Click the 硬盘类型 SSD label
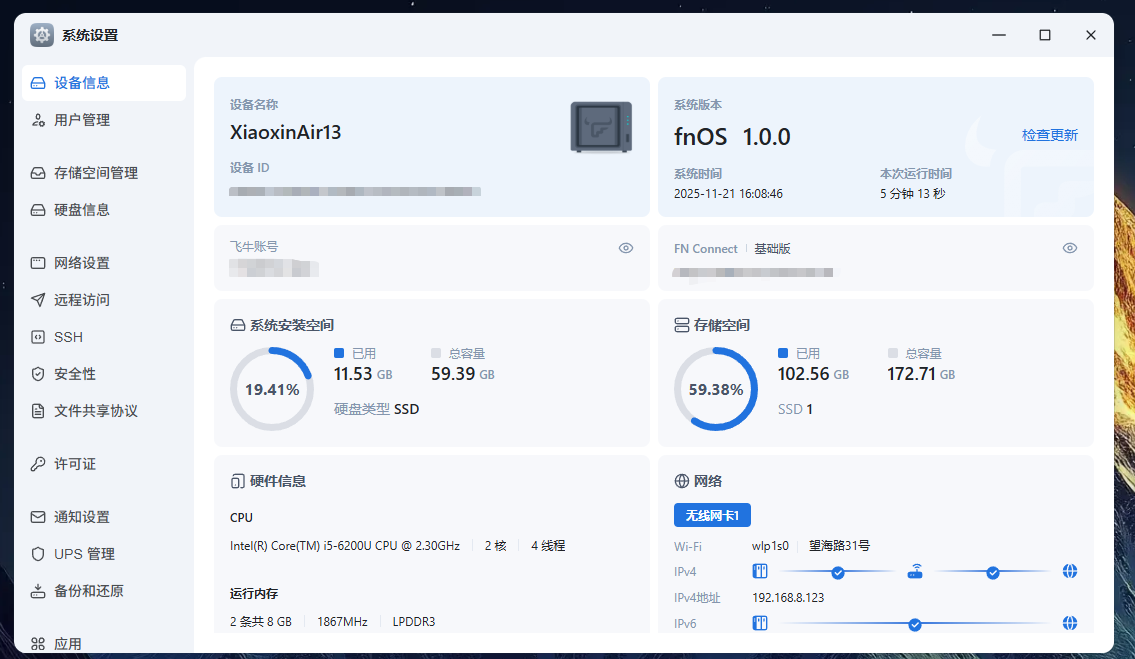The image size is (1135, 659). point(376,409)
